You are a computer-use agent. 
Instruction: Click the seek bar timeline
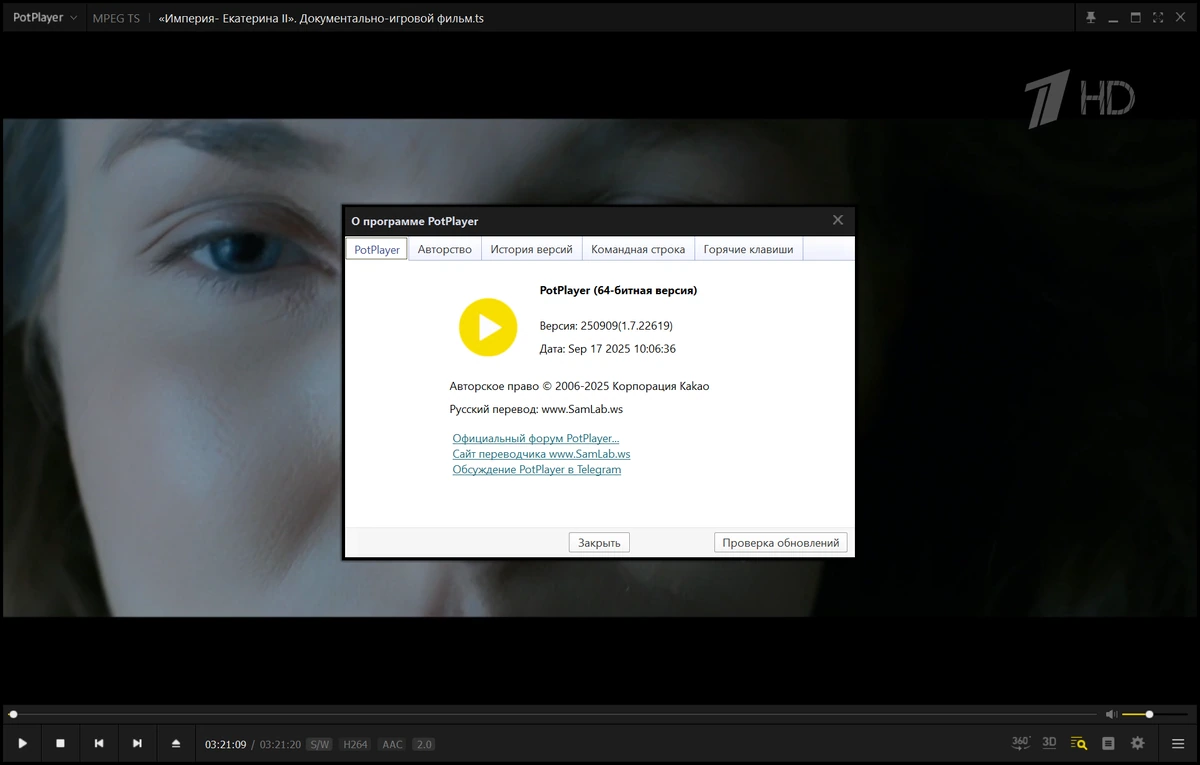553,714
